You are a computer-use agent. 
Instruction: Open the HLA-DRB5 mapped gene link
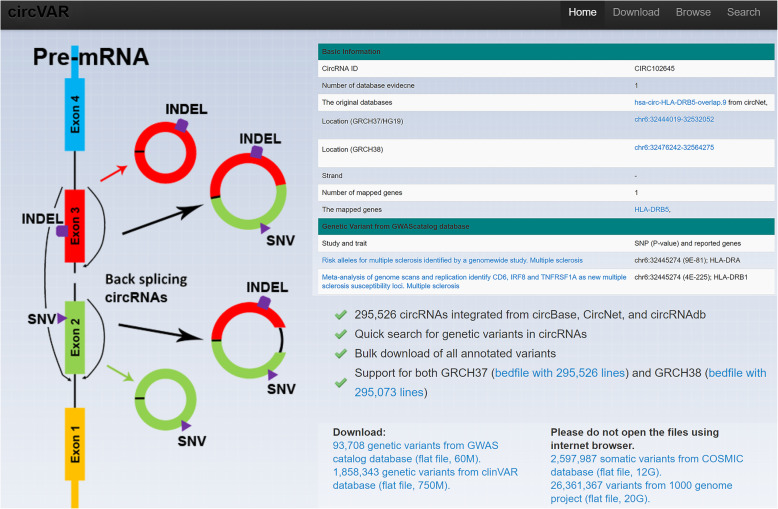click(653, 209)
